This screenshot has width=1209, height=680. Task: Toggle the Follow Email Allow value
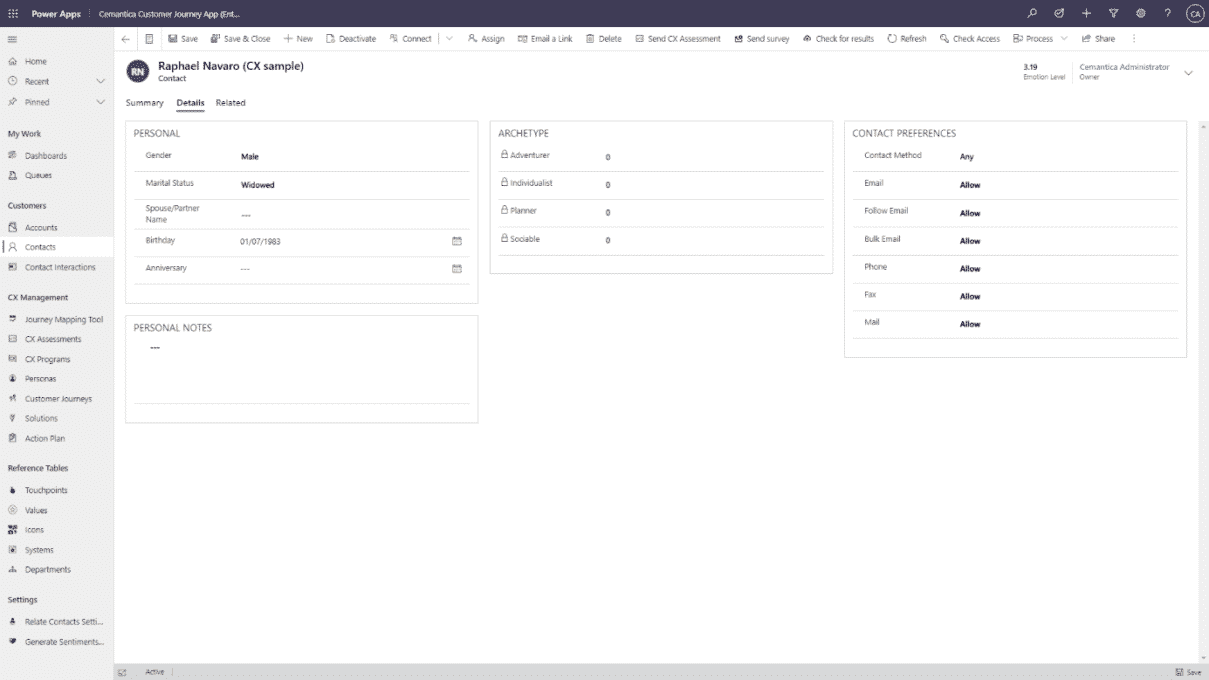click(970, 213)
